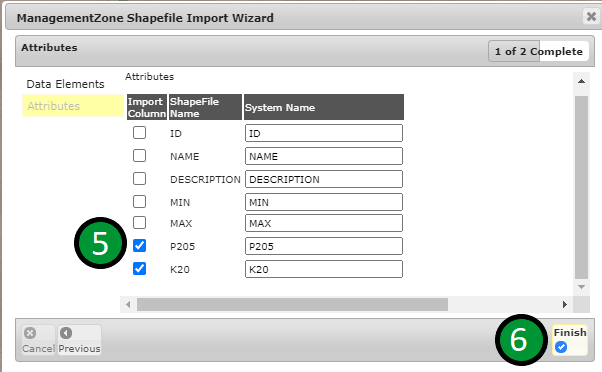Screen dimensions: 602x372
Task: Click the horizontal scrollbar right arrow
Action: [564, 304]
